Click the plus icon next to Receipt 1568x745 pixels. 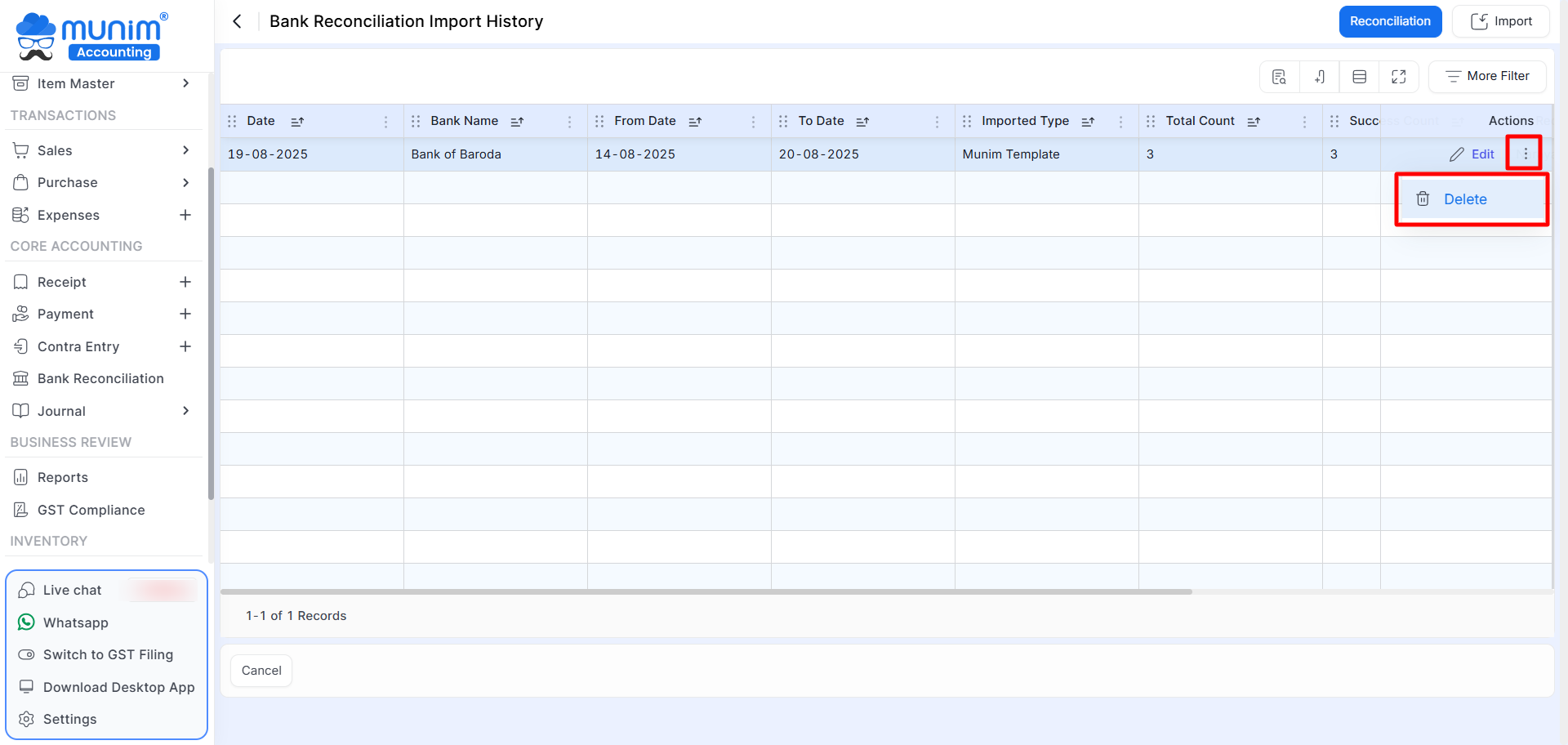(185, 282)
